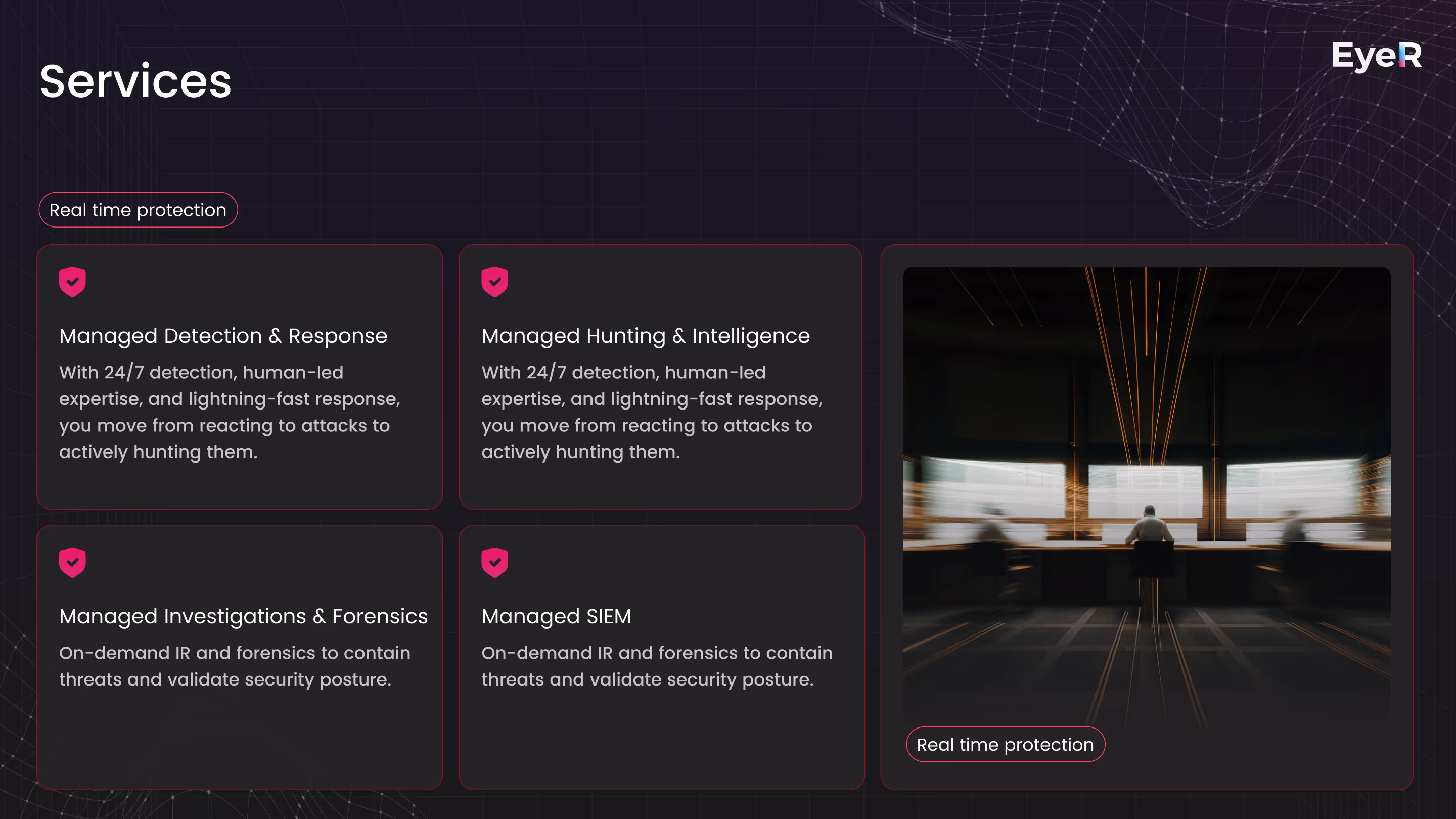
Task: Click shield icon above Managed Detection & Response
Action: pyautogui.click(x=72, y=282)
